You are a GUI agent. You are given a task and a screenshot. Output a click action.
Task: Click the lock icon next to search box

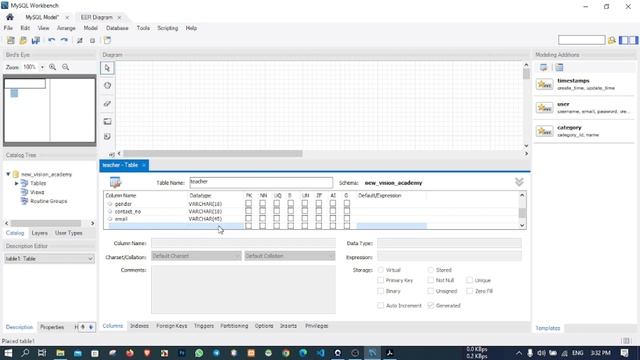click(x=611, y=40)
